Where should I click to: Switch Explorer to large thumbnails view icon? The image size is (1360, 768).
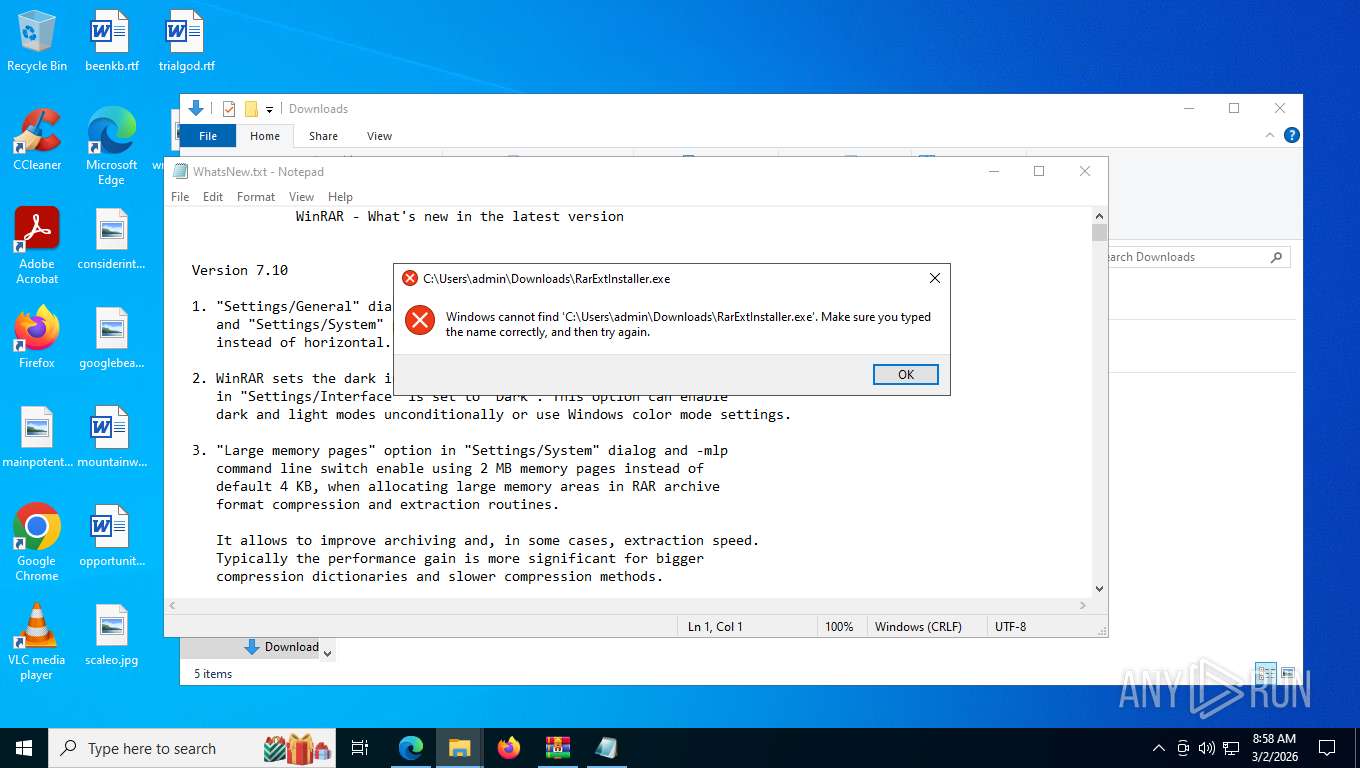click(1288, 673)
